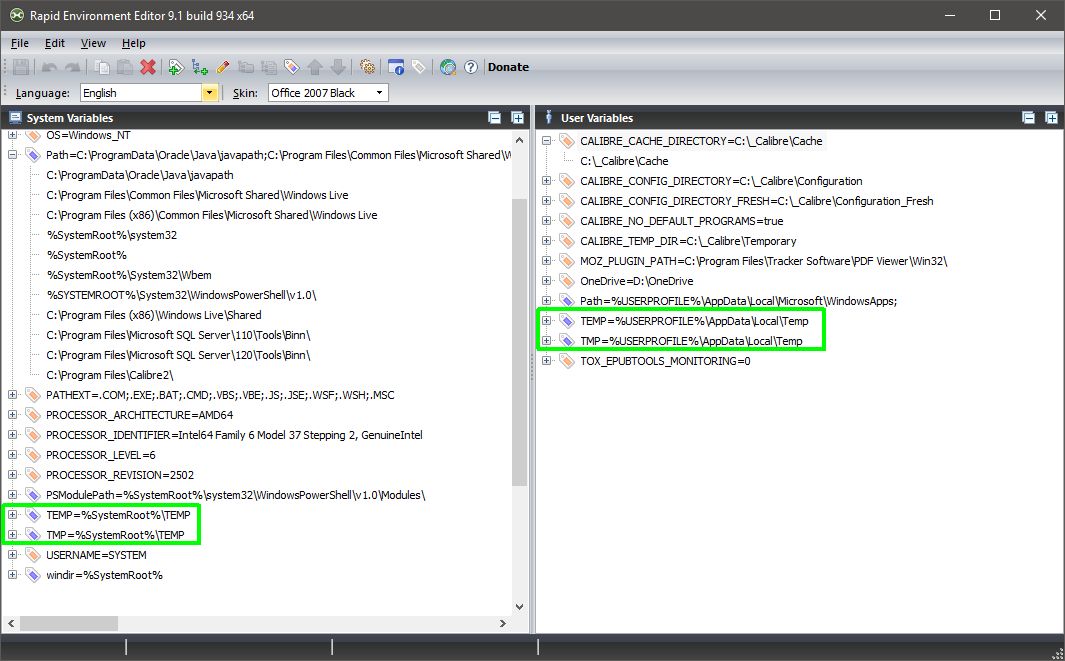Select the USERNAME=SYSTEM variable
This screenshot has height=661, width=1065.
pyautogui.click(x=96, y=555)
